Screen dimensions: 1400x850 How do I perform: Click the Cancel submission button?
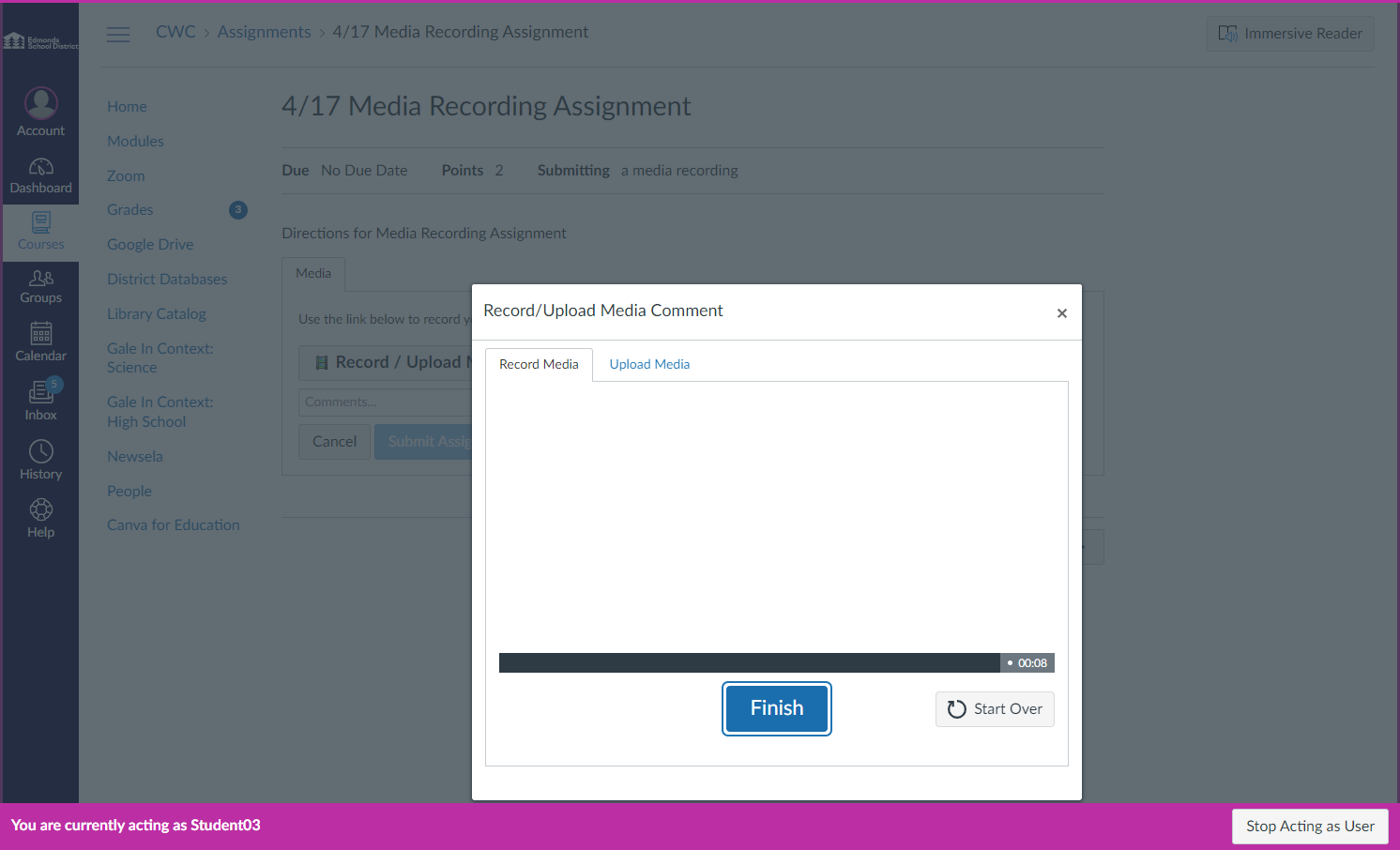point(334,442)
